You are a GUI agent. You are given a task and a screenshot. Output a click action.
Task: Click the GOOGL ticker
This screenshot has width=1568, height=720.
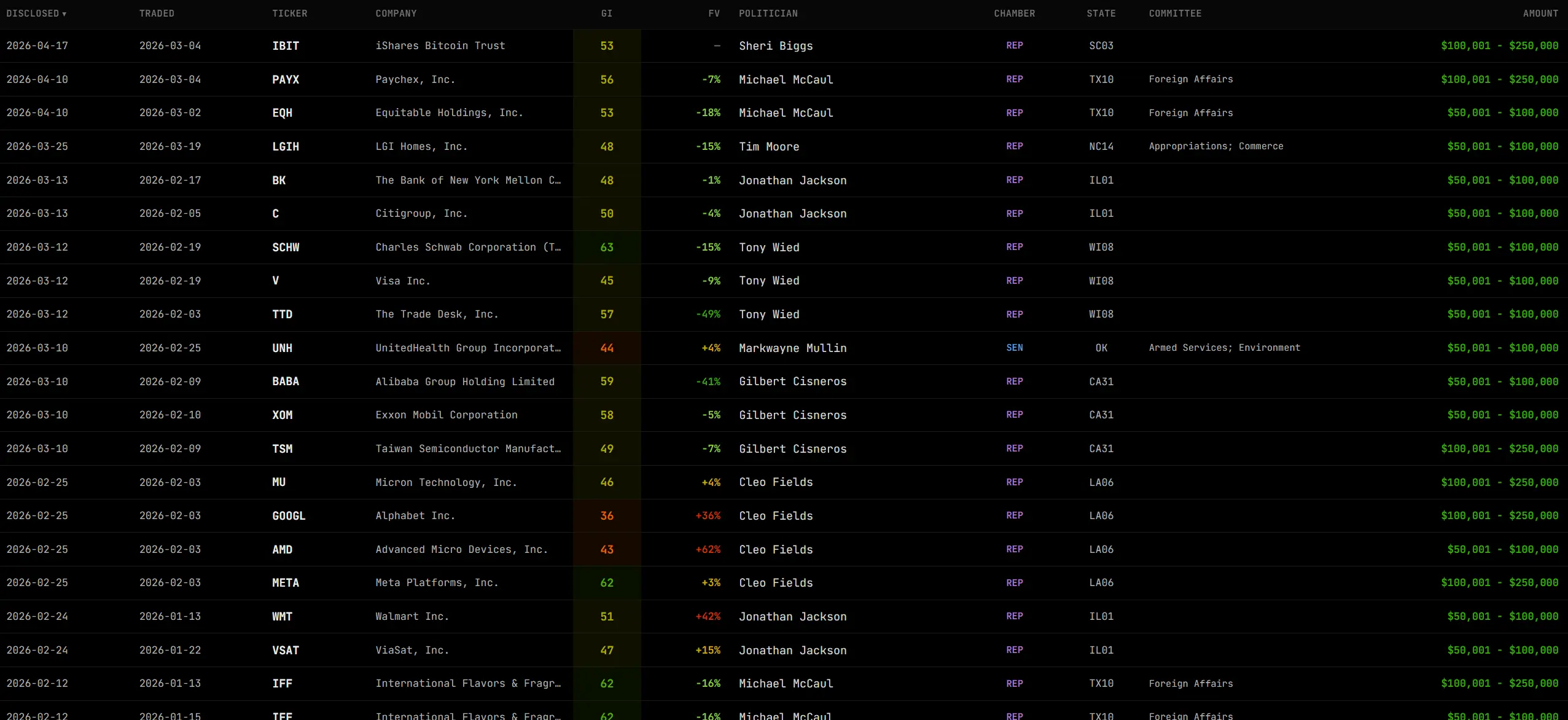(289, 516)
